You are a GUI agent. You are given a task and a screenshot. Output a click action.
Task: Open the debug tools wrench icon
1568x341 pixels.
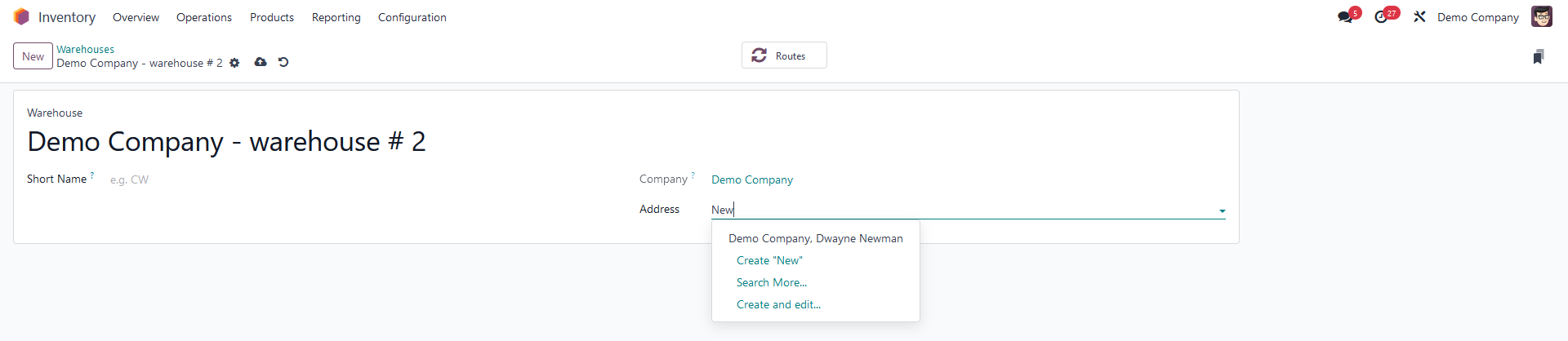click(1419, 17)
